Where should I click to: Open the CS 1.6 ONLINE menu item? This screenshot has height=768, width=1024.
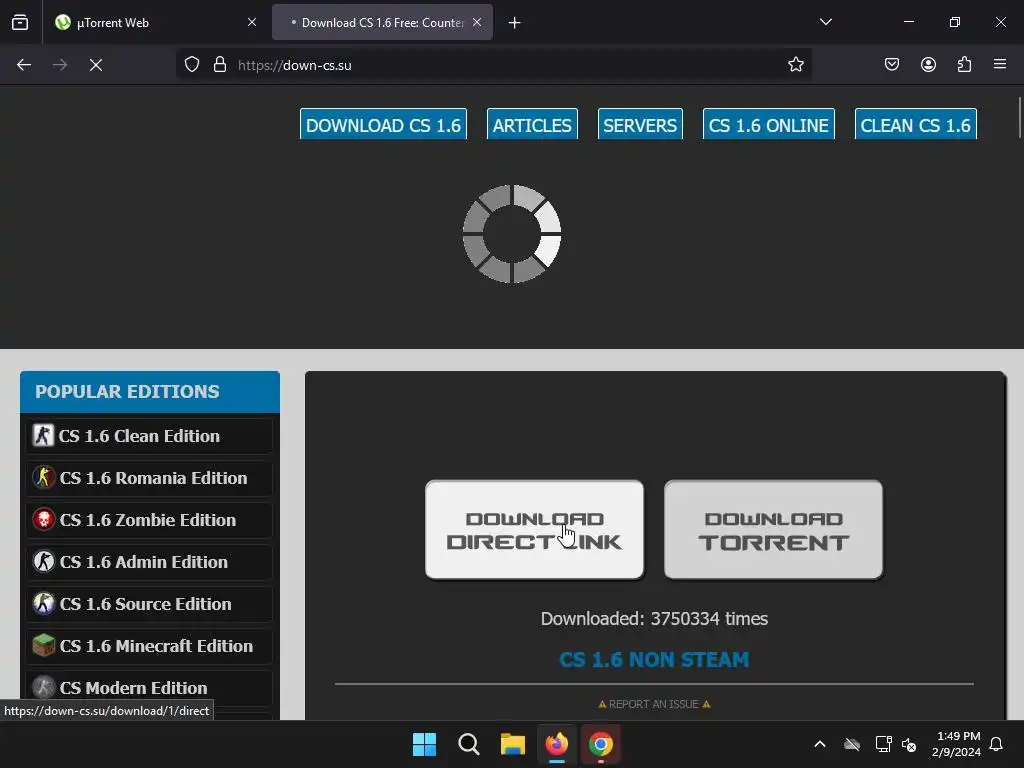pos(769,124)
